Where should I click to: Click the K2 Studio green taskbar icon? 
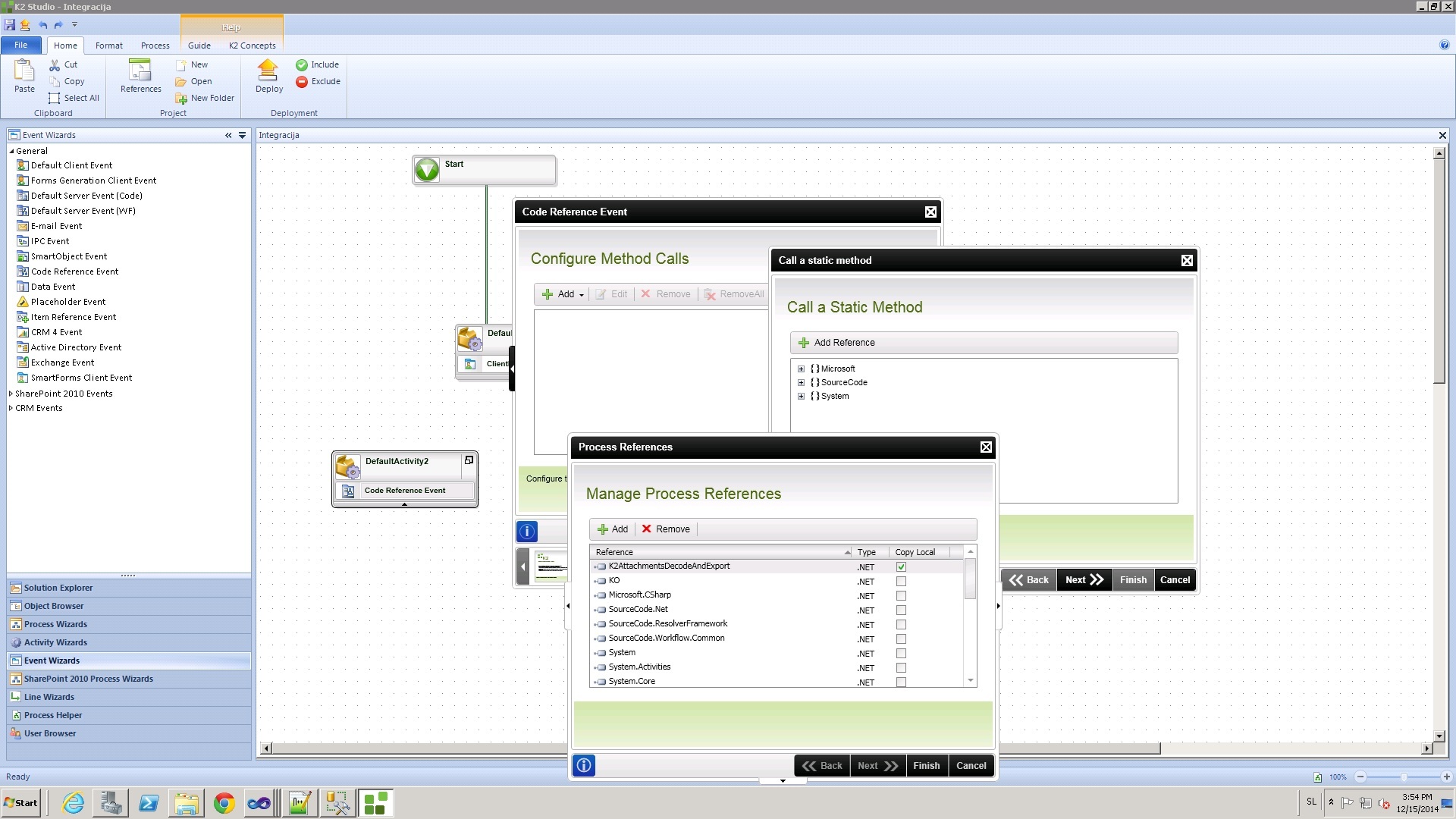pos(375,803)
